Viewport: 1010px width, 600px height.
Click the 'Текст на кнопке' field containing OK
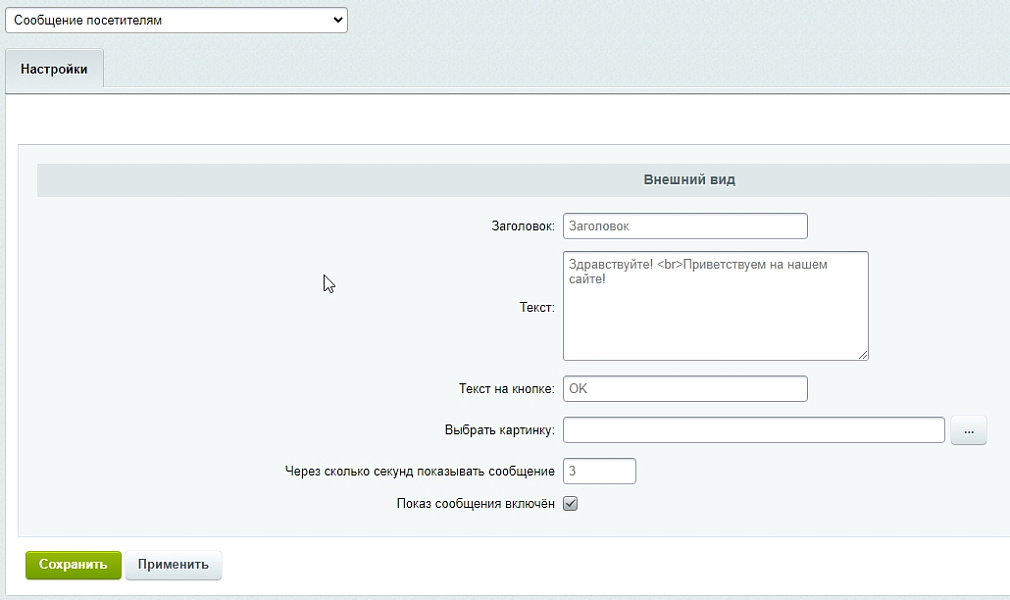[x=685, y=388]
